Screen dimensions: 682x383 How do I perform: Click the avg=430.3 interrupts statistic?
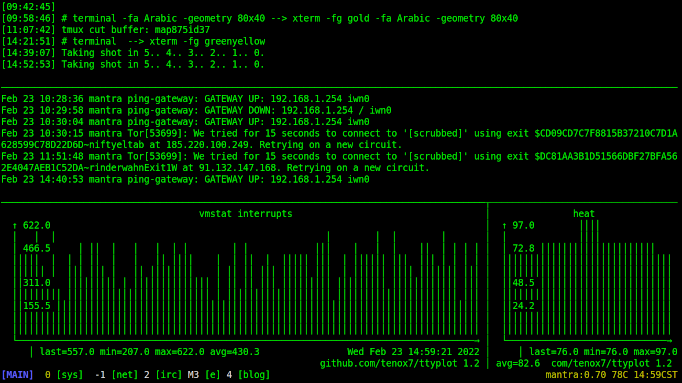click(x=234, y=352)
